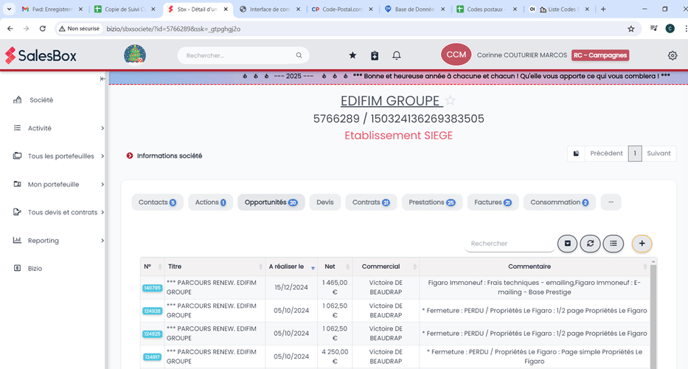This screenshot has height=369, width=688.
Task: Open the clipboard tasks icon in header
Action: [374, 55]
